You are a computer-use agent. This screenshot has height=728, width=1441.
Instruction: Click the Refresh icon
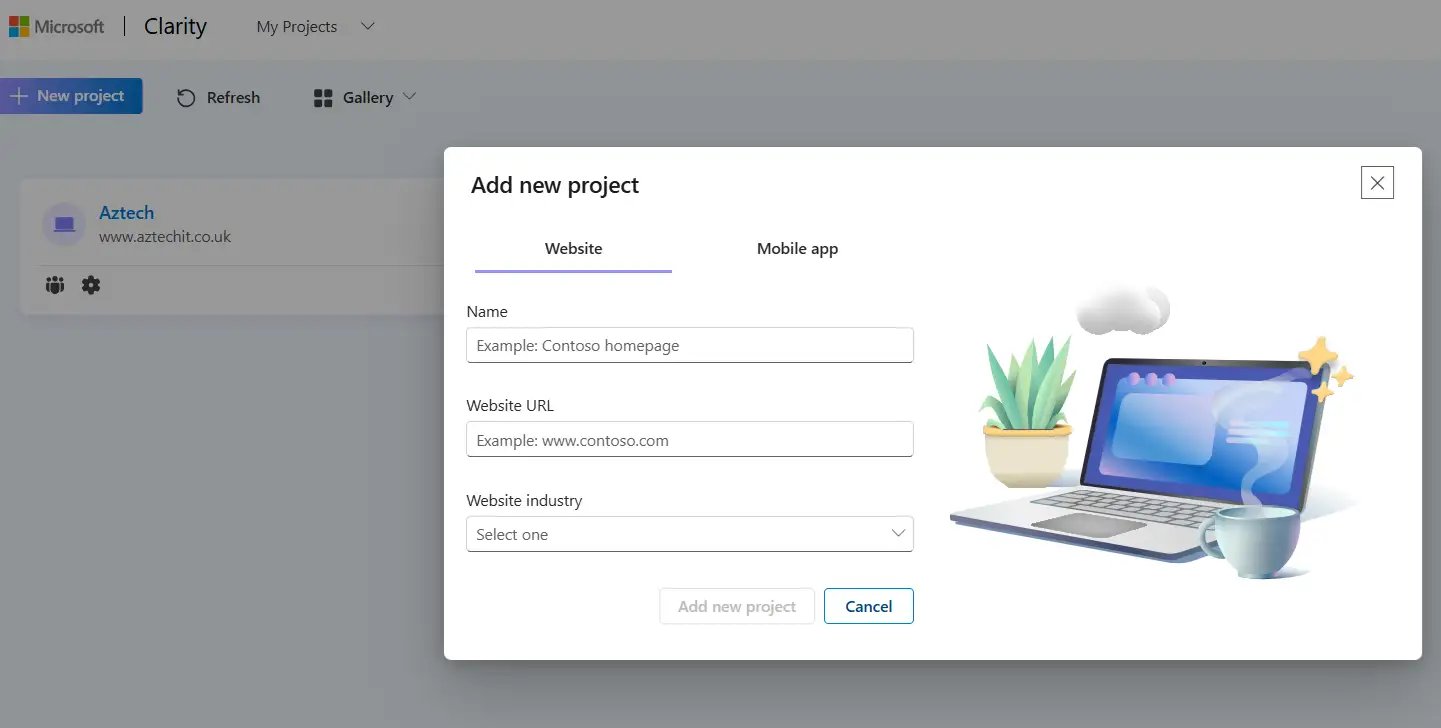tap(185, 97)
